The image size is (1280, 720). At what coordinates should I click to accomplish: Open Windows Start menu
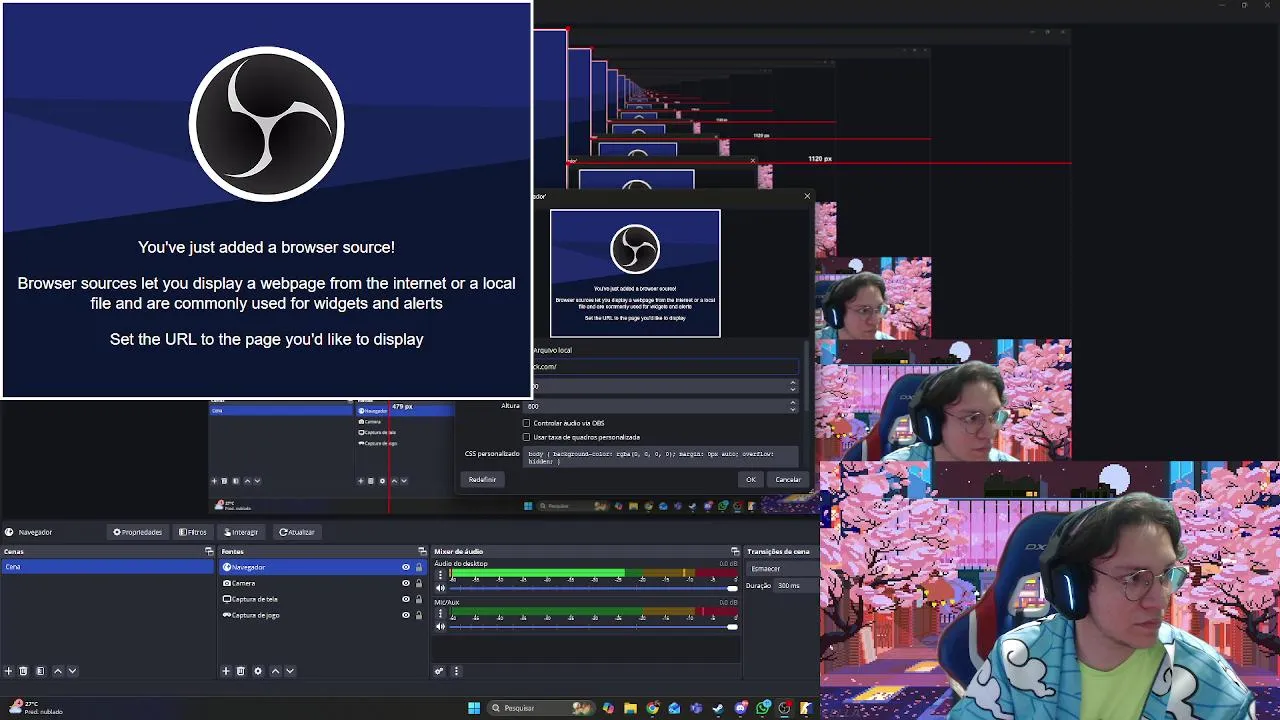pyautogui.click(x=474, y=708)
